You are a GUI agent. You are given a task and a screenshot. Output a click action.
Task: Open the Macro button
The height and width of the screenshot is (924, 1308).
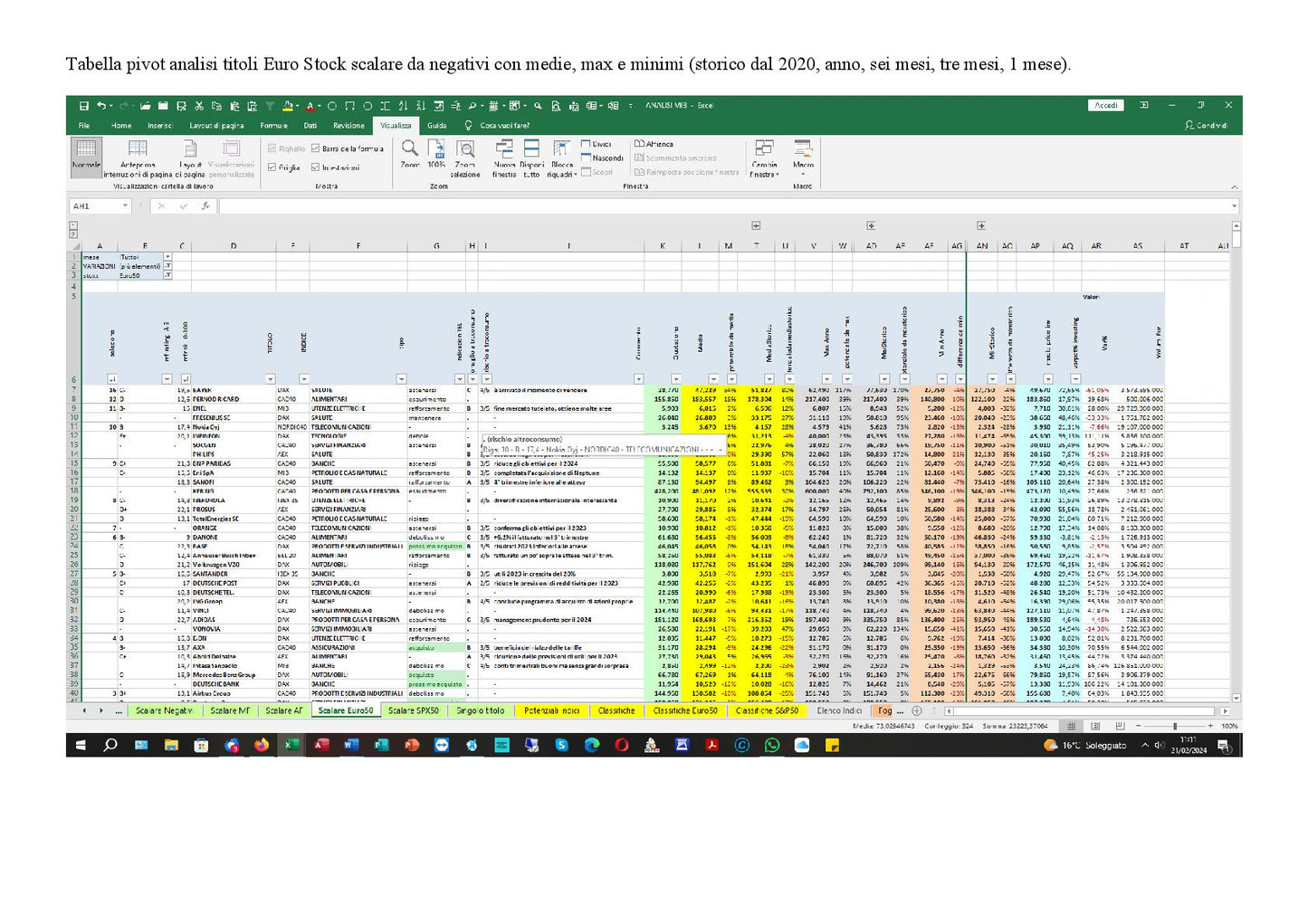[803, 157]
